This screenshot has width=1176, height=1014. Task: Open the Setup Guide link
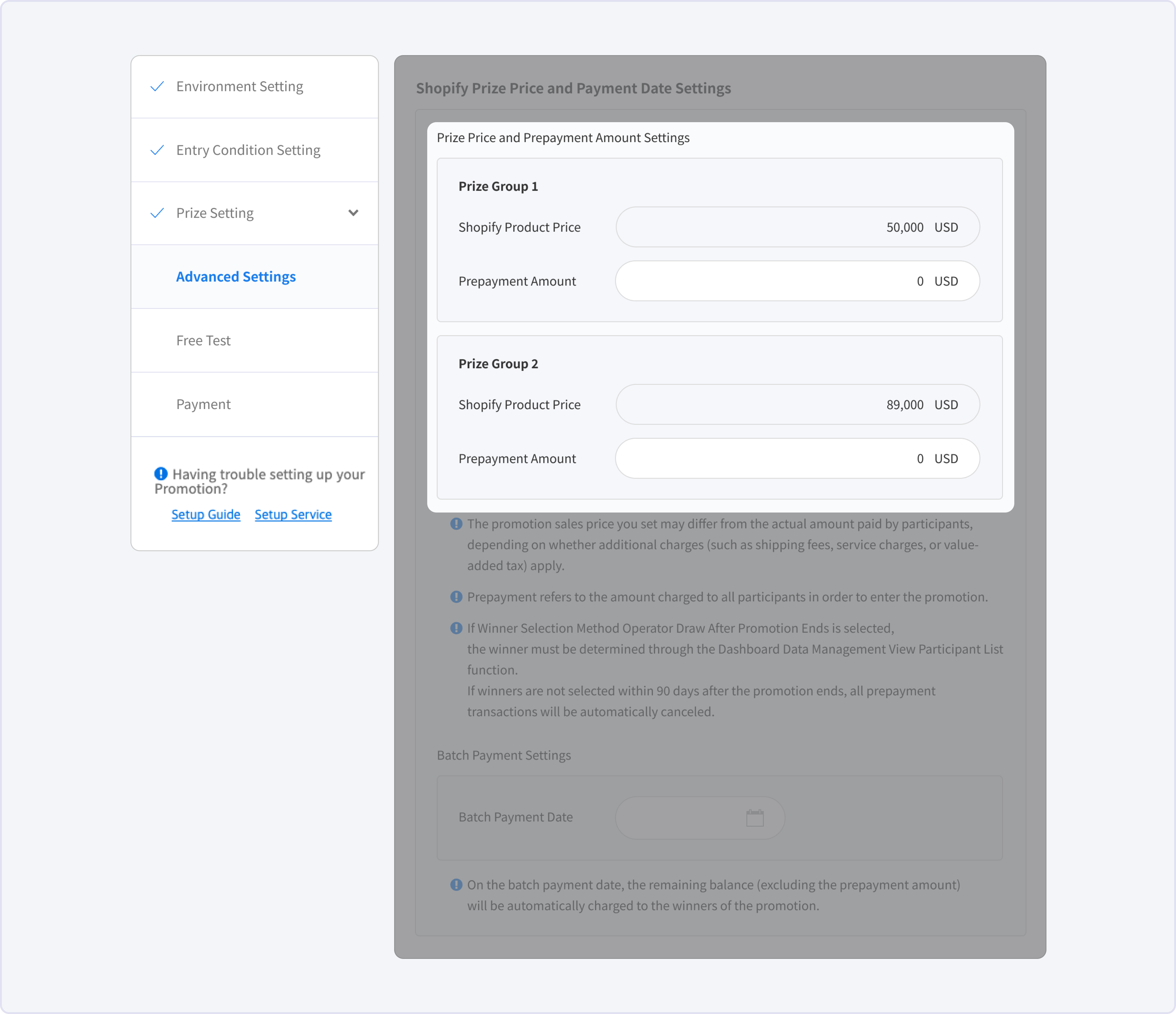(206, 514)
